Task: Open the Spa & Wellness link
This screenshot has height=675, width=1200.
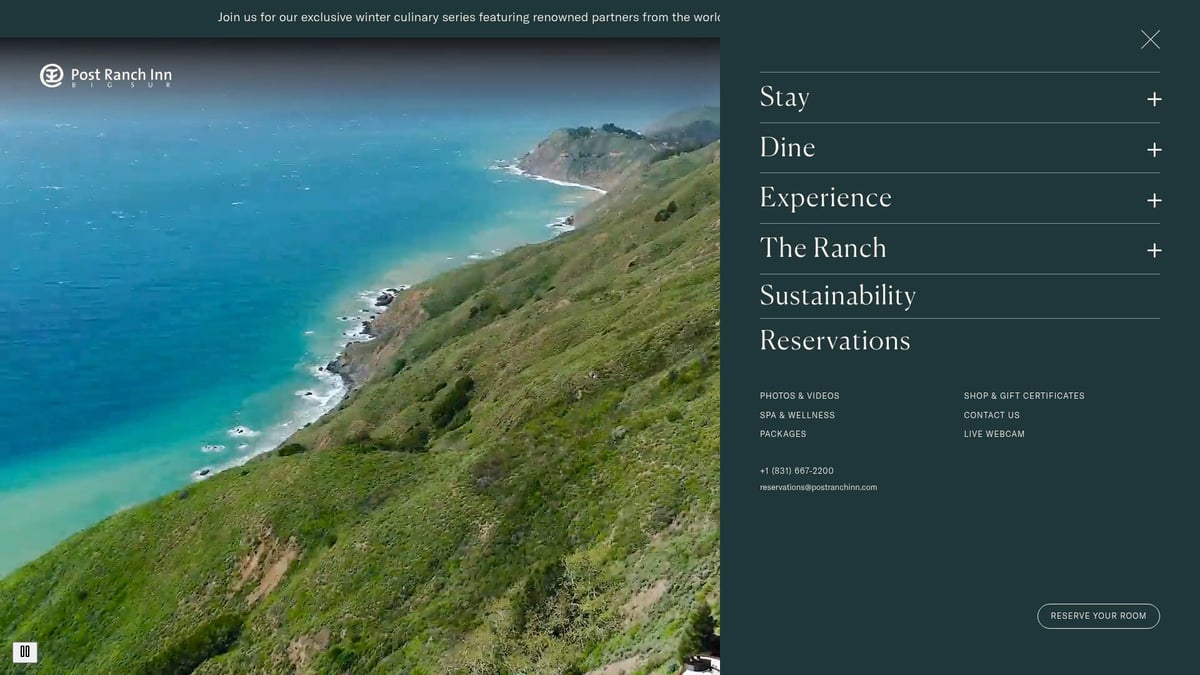Action: [797, 414]
